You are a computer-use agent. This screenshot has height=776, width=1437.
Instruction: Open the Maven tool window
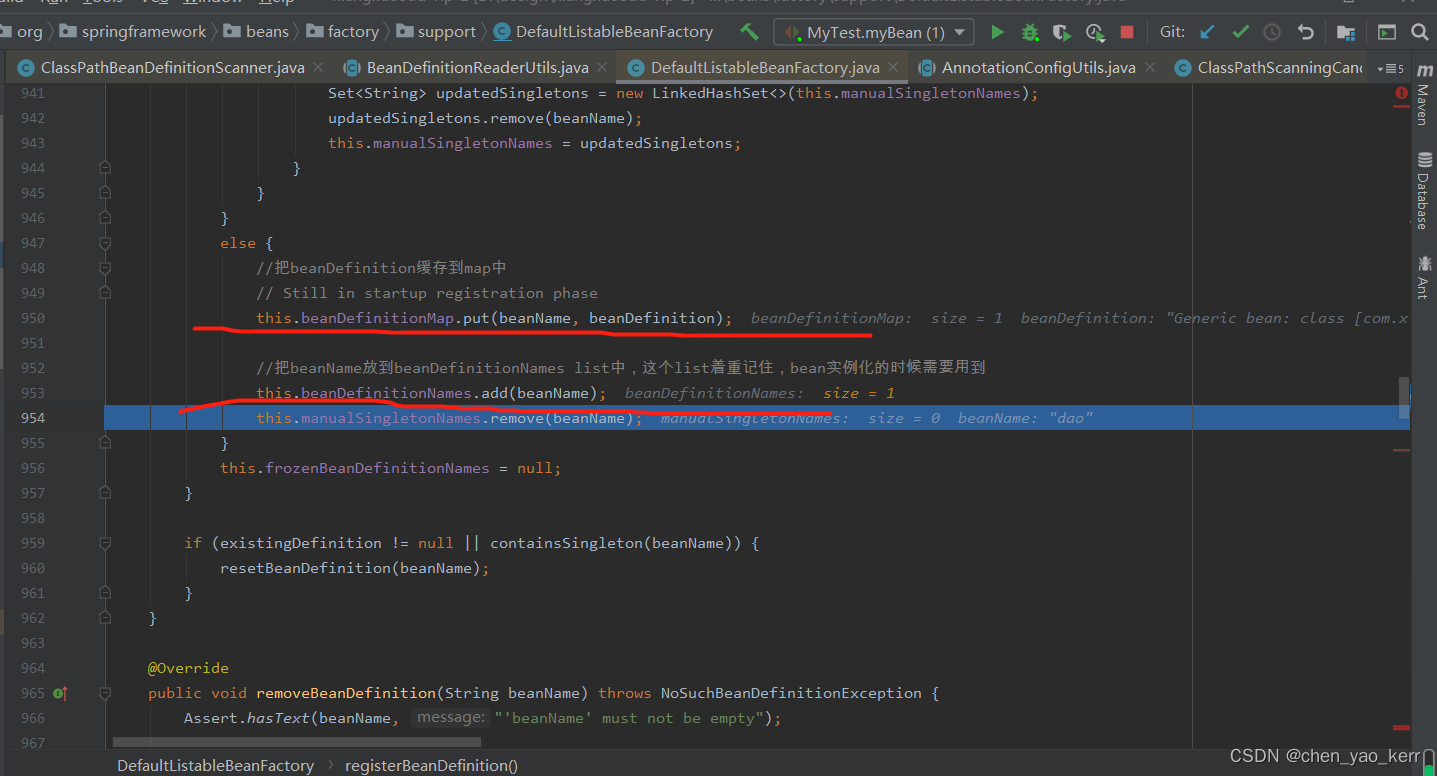[1423, 96]
